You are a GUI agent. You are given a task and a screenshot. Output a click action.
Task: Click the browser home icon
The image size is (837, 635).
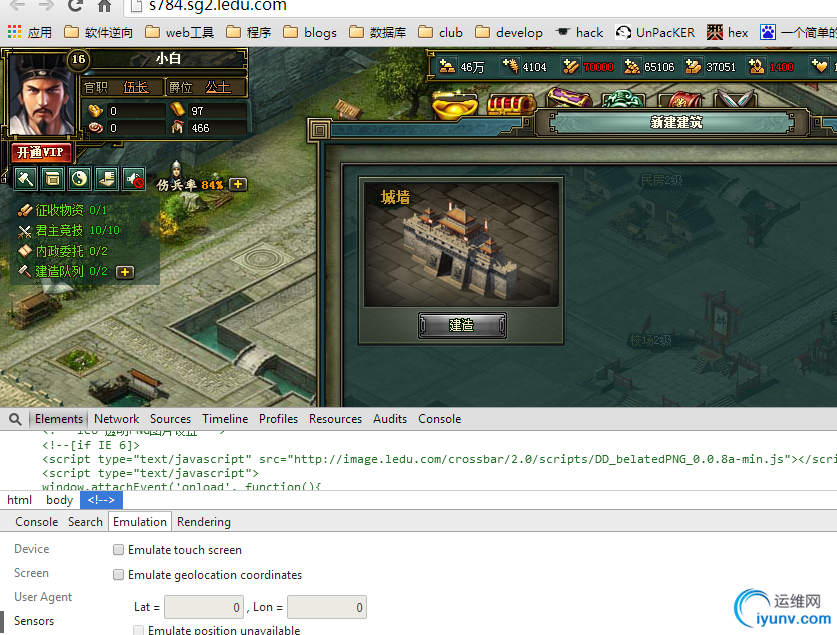pyautogui.click(x=104, y=6)
